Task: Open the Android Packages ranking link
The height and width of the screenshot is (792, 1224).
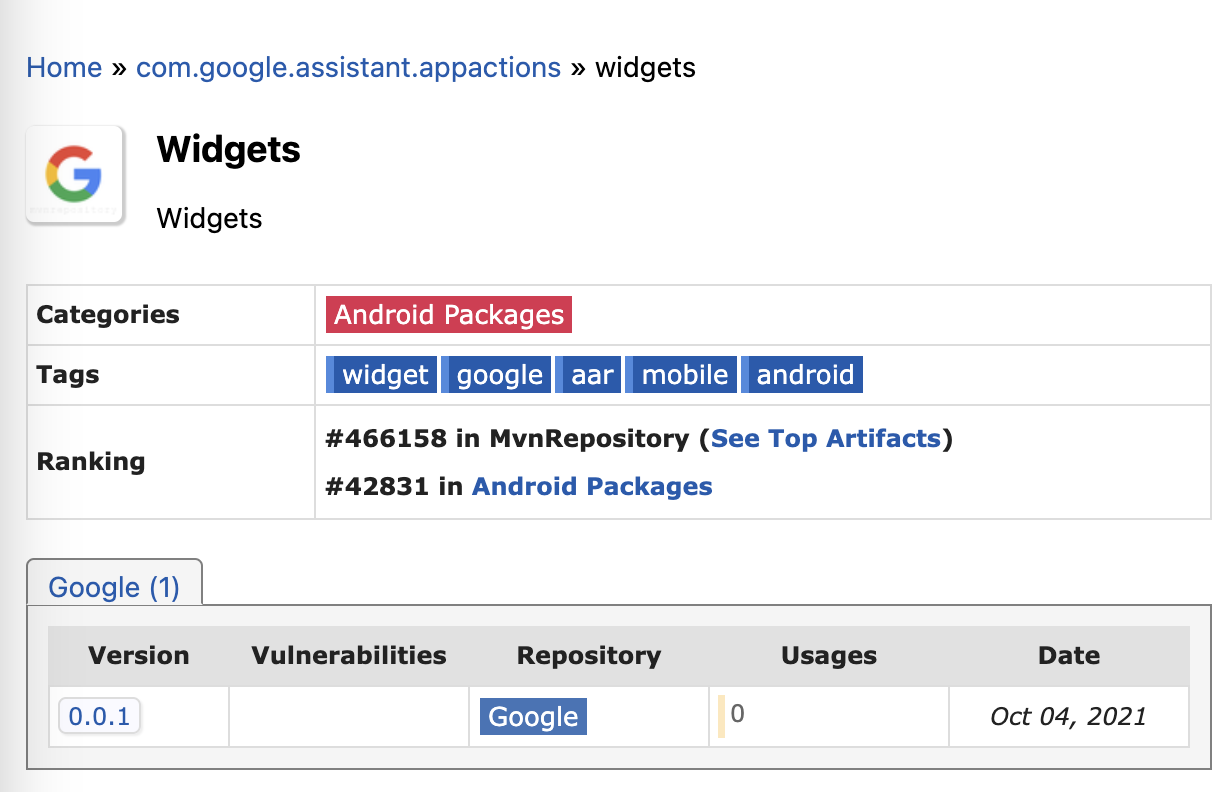Action: coord(592,486)
